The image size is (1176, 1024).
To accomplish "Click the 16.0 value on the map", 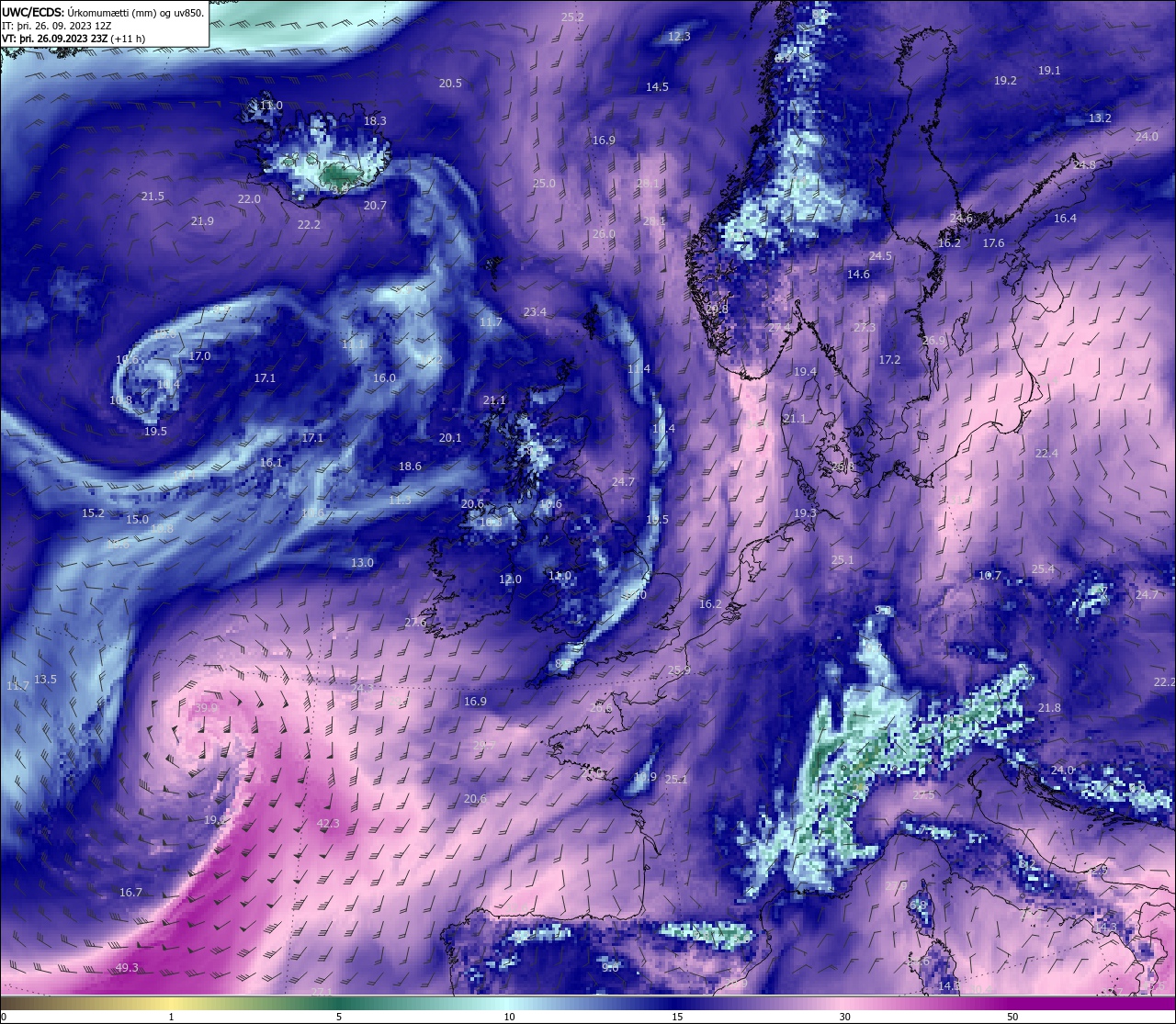I will coord(384,378).
